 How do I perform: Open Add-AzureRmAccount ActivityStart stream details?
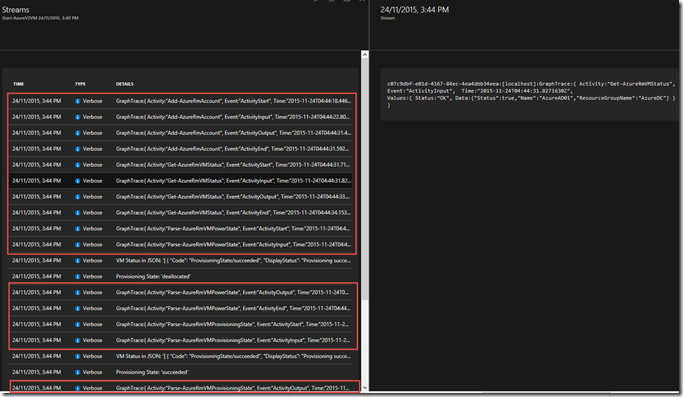point(180,101)
